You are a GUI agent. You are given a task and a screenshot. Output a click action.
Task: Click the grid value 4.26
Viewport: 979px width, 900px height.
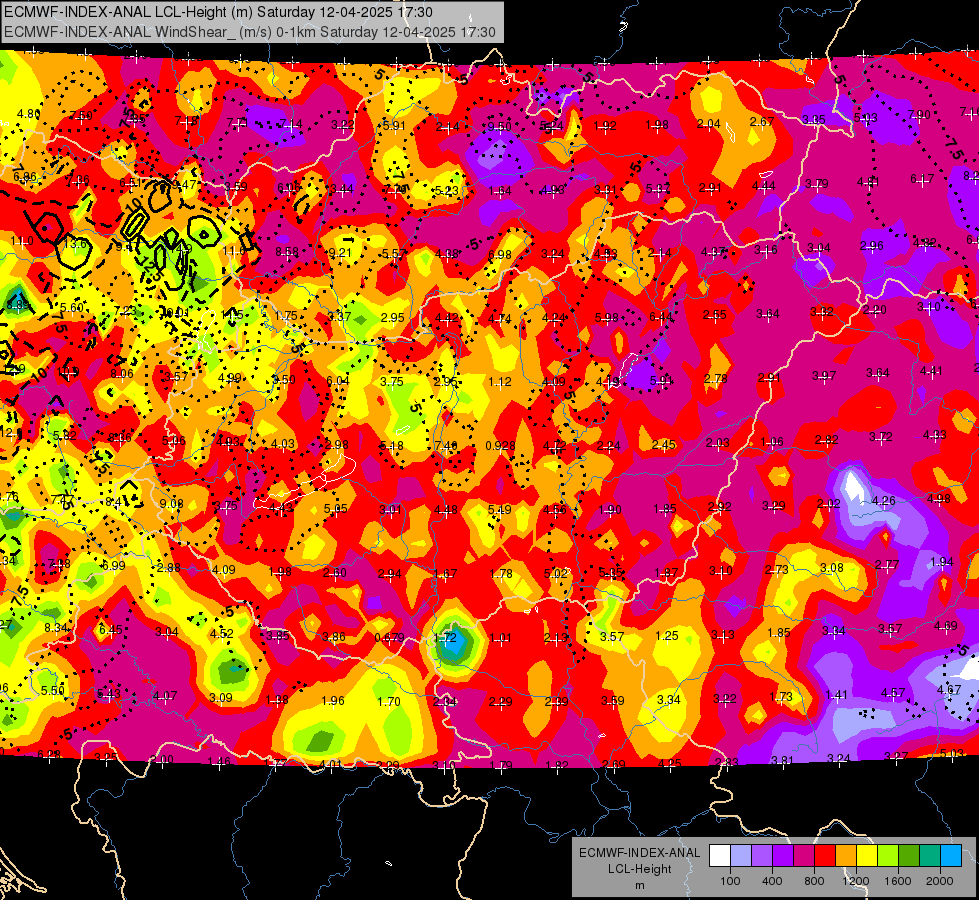click(883, 500)
